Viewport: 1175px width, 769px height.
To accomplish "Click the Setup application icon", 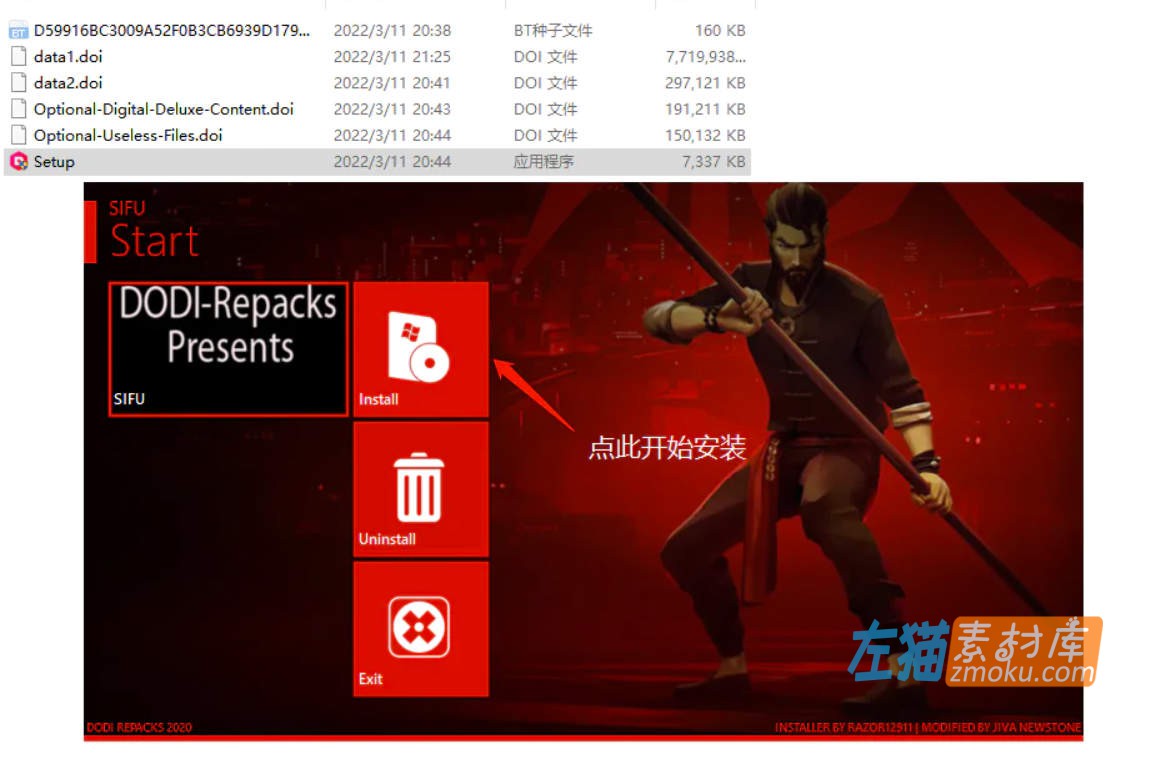I will [x=18, y=161].
